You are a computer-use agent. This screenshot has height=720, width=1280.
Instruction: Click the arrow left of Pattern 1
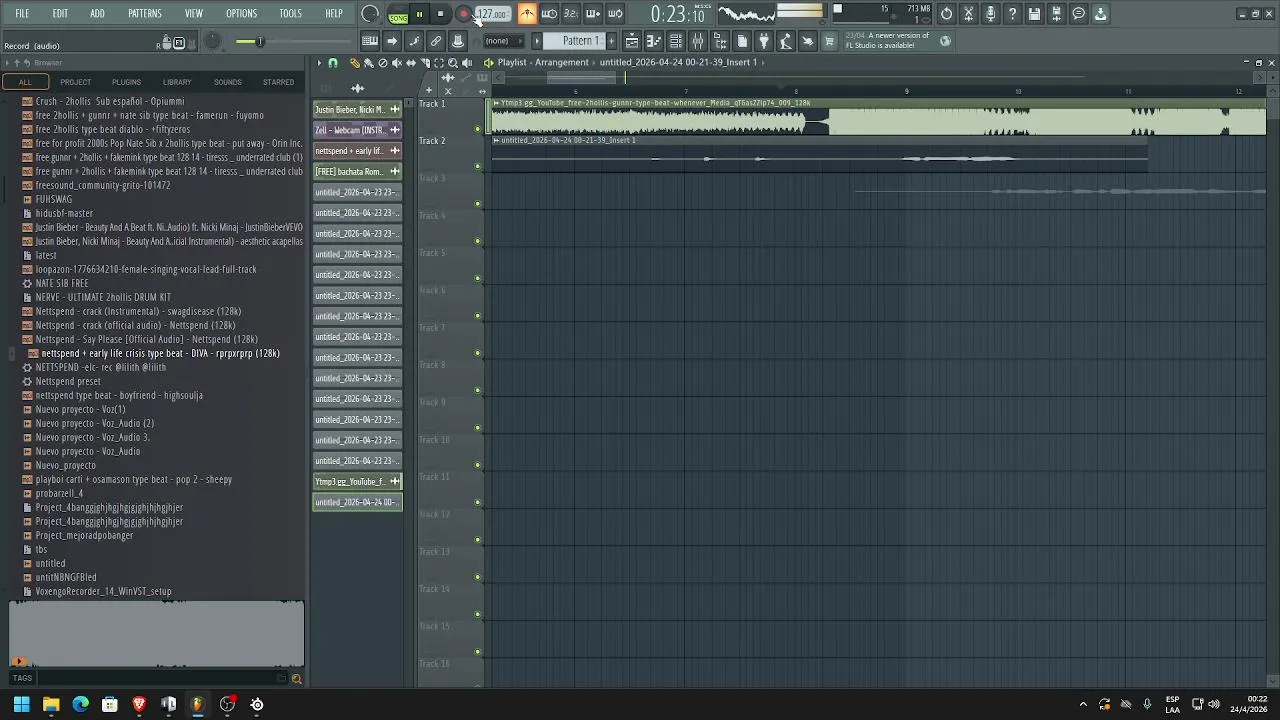click(537, 41)
